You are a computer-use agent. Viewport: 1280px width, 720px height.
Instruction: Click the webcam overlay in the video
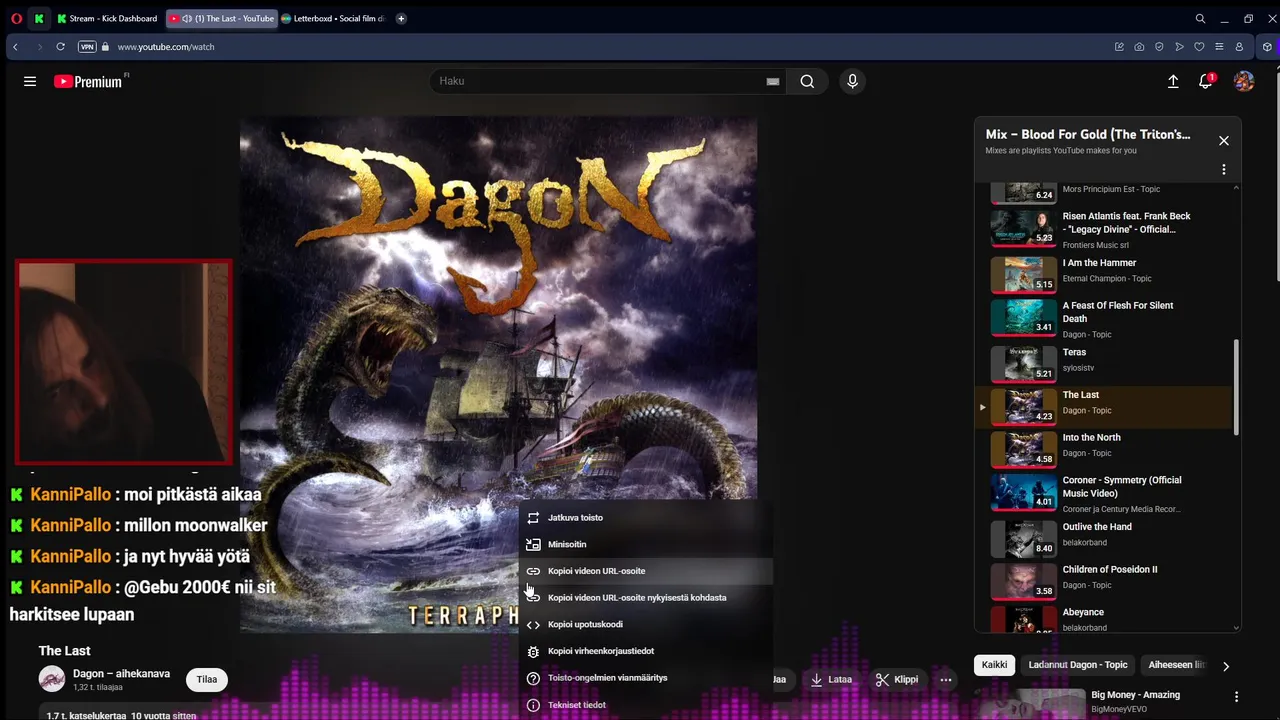click(x=124, y=362)
